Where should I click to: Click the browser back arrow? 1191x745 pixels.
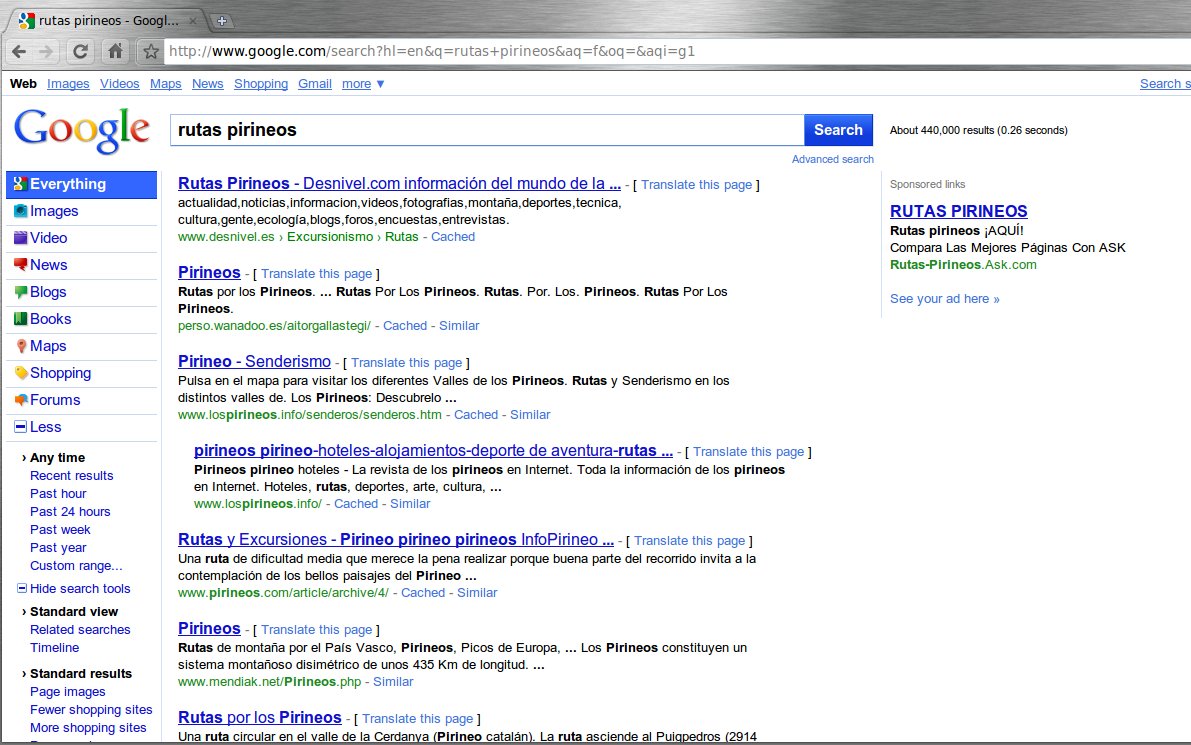click(x=19, y=52)
